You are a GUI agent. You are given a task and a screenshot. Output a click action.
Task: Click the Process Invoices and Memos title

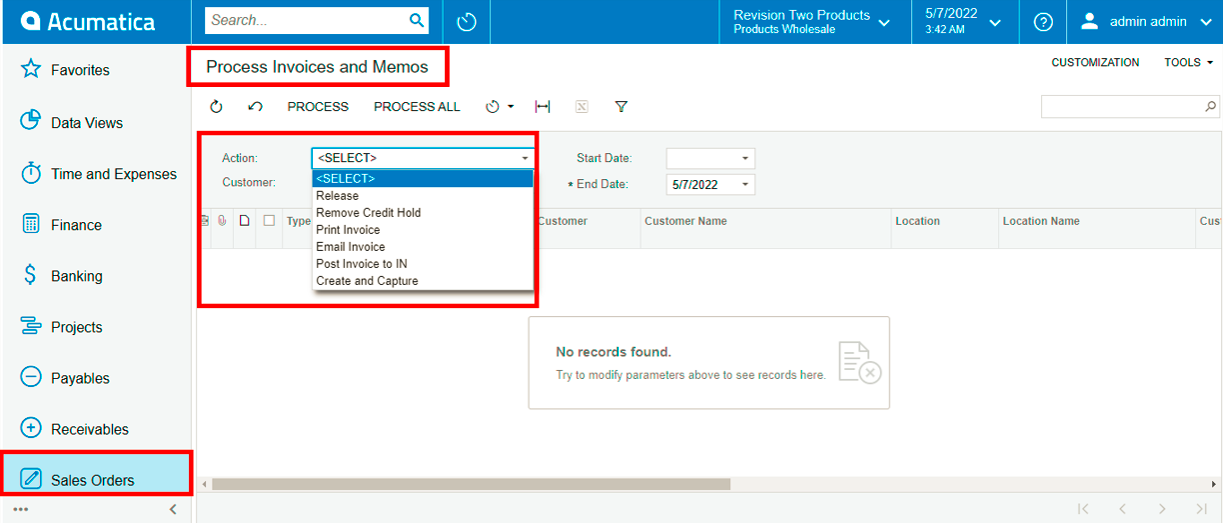[317, 67]
